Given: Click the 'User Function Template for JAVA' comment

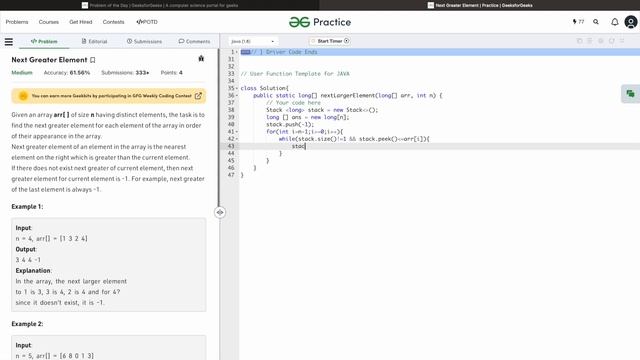Looking at the screenshot, I should click(295, 74).
